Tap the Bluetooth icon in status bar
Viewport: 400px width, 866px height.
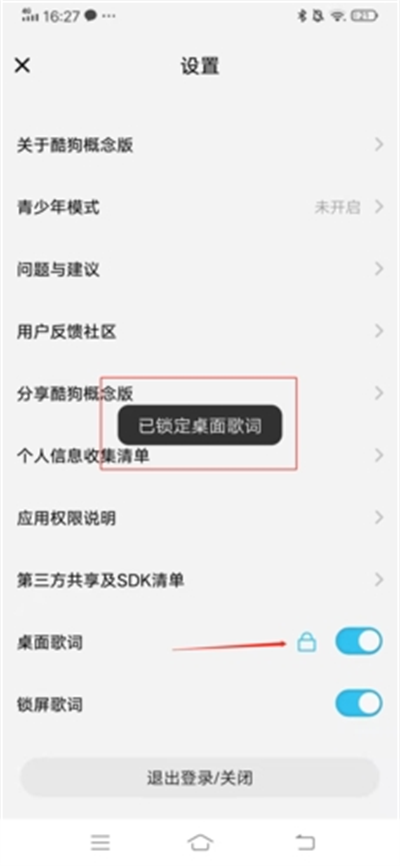302,17
